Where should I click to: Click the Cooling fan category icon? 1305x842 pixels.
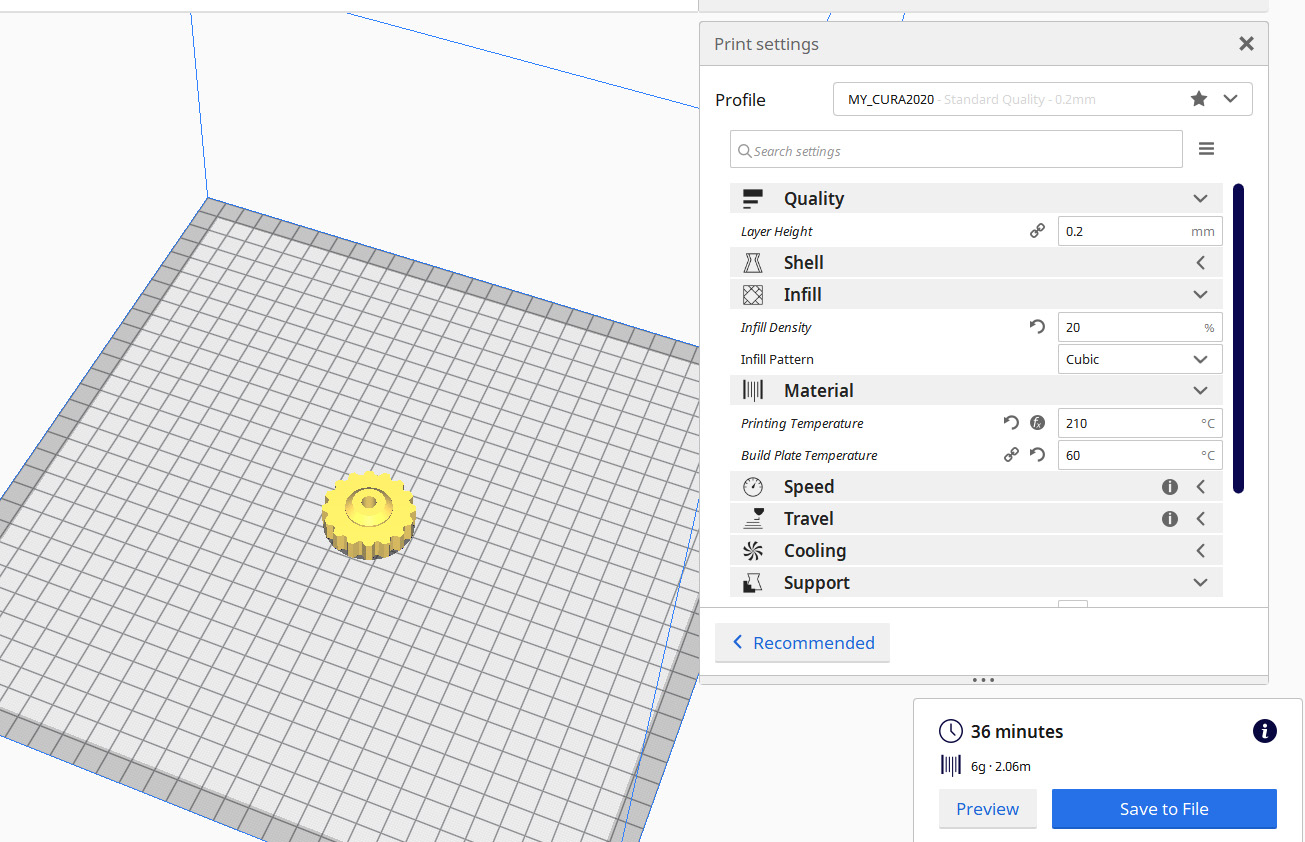pyautogui.click(x=753, y=551)
